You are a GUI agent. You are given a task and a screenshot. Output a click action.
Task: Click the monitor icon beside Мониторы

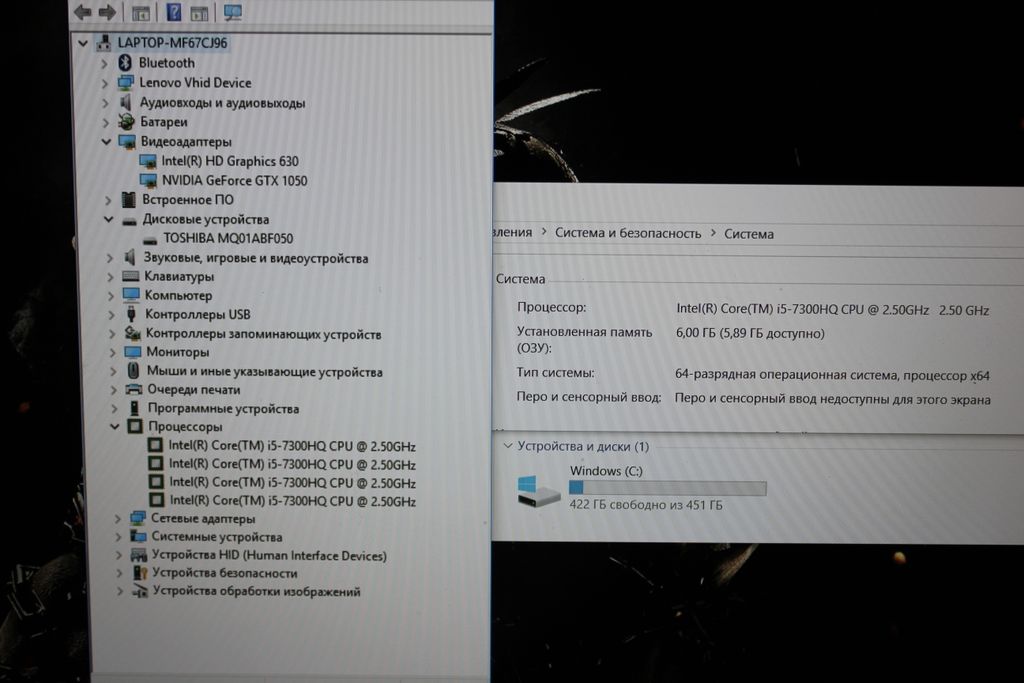(133, 352)
